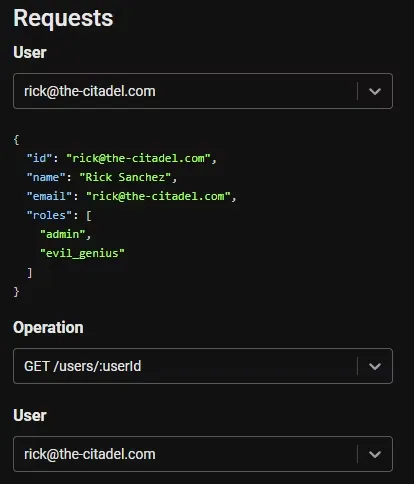The height and width of the screenshot is (484, 414).
Task: Click the User label under the Requests heading
Action: tap(30, 52)
